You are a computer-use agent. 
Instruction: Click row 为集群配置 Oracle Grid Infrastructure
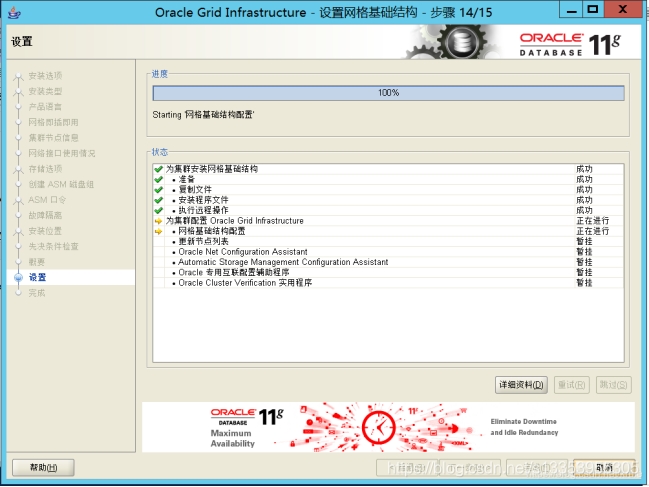click(388, 221)
